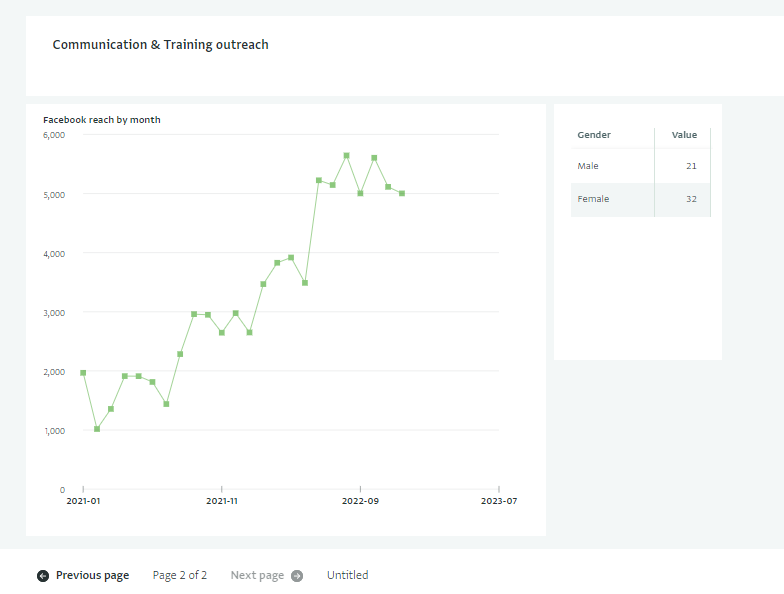Click the value 21 in Male row
Image resolution: width=784 pixels, height=594 pixels.
[x=691, y=166]
